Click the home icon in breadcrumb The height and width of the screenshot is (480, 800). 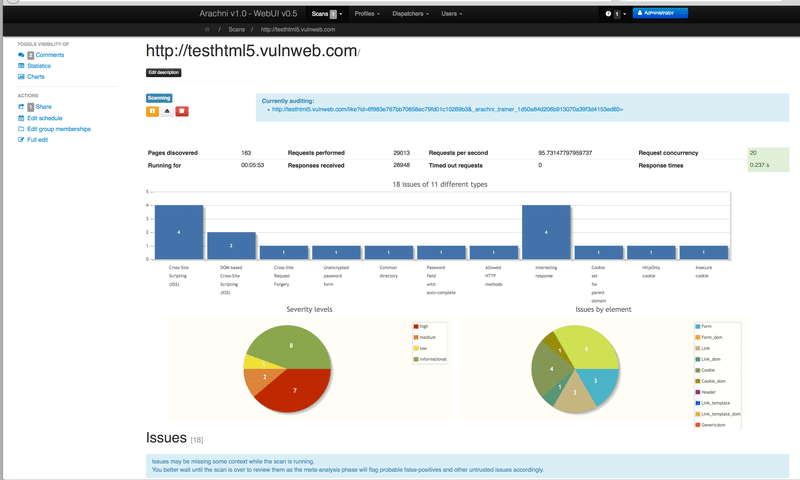click(x=205, y=30)
